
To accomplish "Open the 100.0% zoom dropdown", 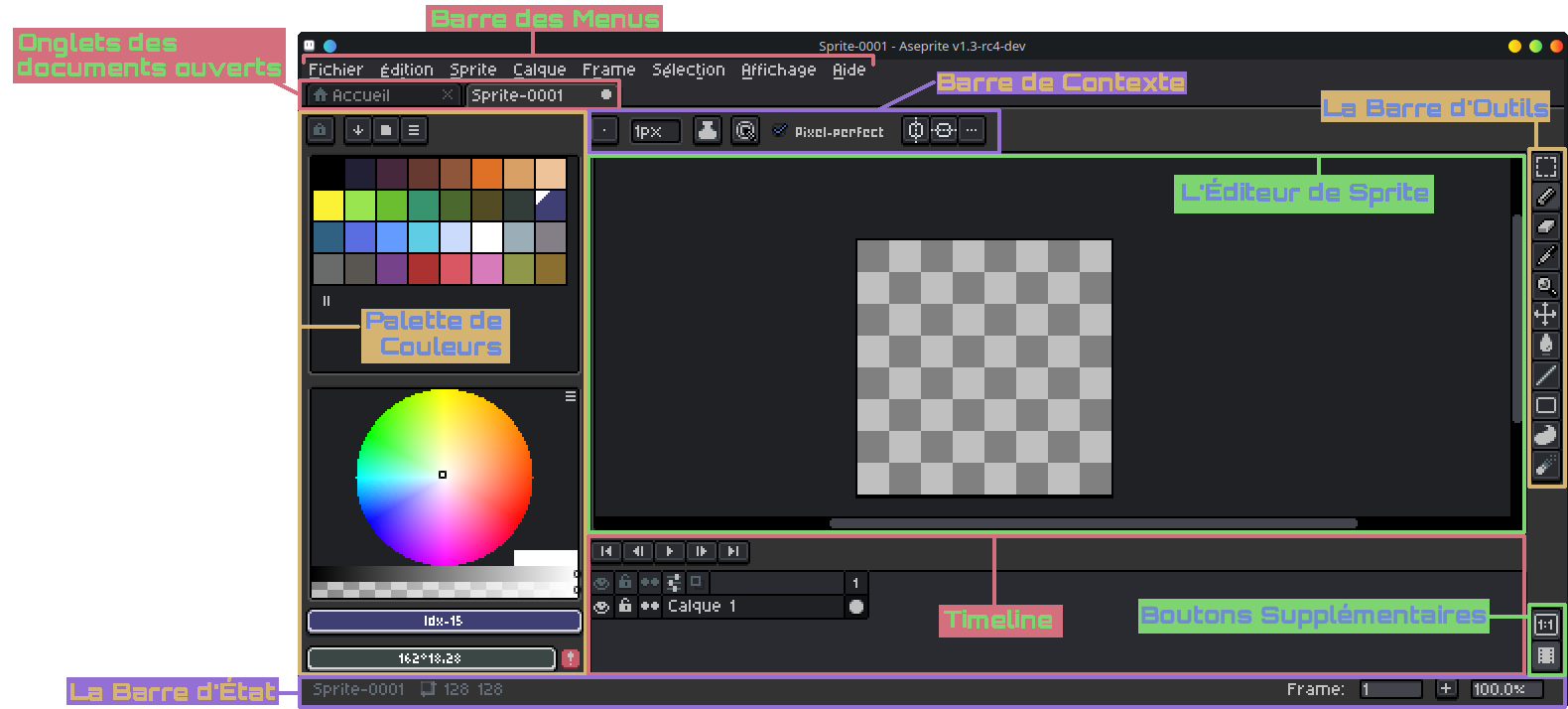I will [1506, 689].
